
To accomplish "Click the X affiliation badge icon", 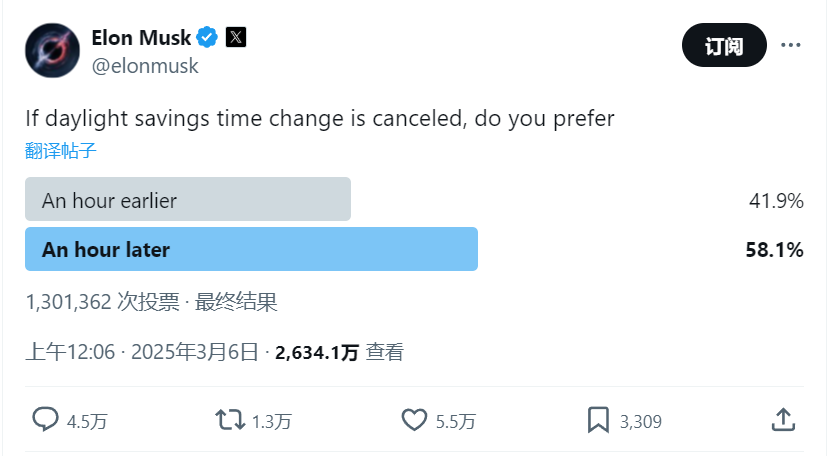I will click(x=235, y=38).
